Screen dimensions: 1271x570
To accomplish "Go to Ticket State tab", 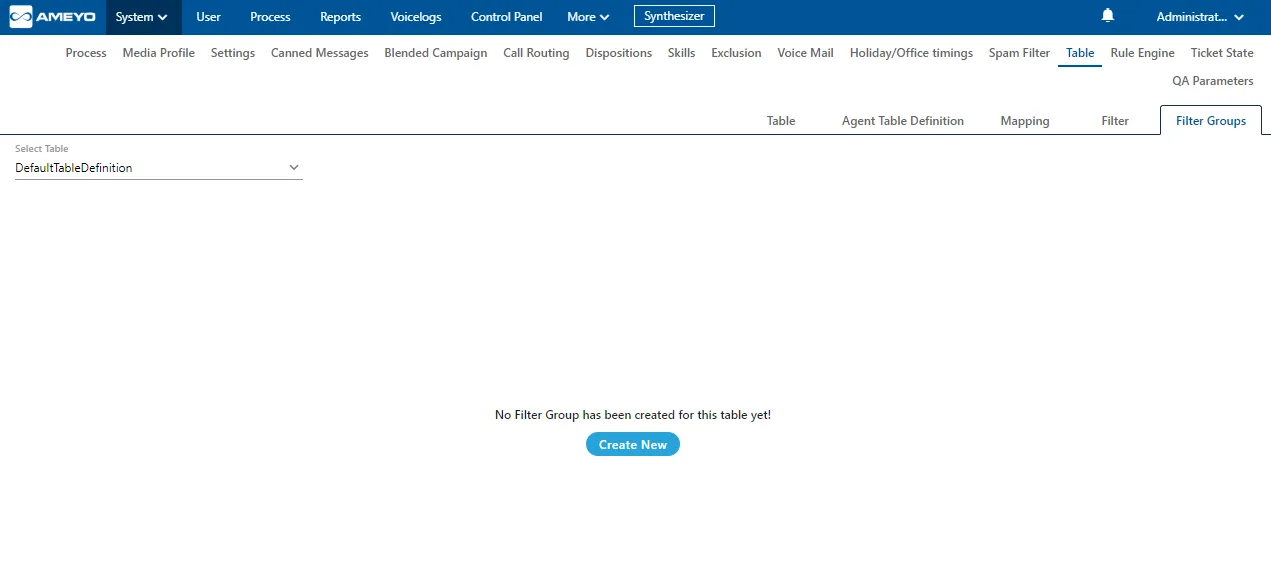I will click(1222, 53).
